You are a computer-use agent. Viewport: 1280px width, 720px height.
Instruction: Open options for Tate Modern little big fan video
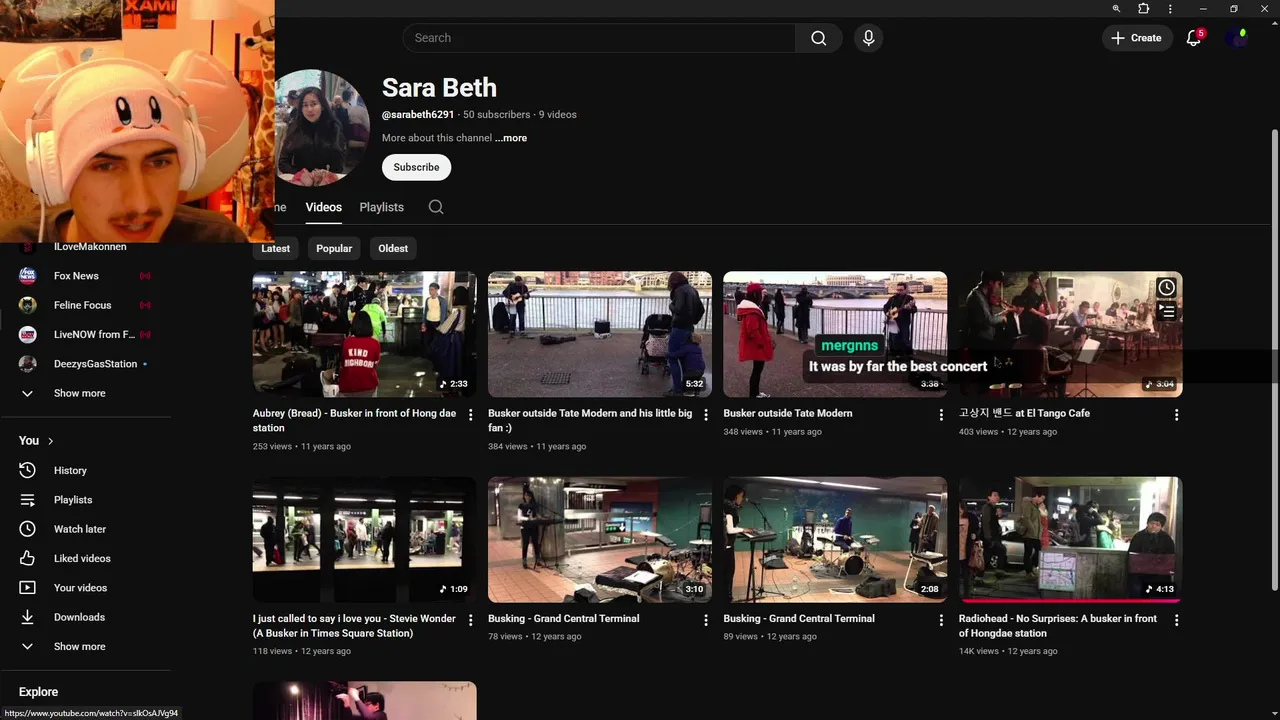coord(705,414)
